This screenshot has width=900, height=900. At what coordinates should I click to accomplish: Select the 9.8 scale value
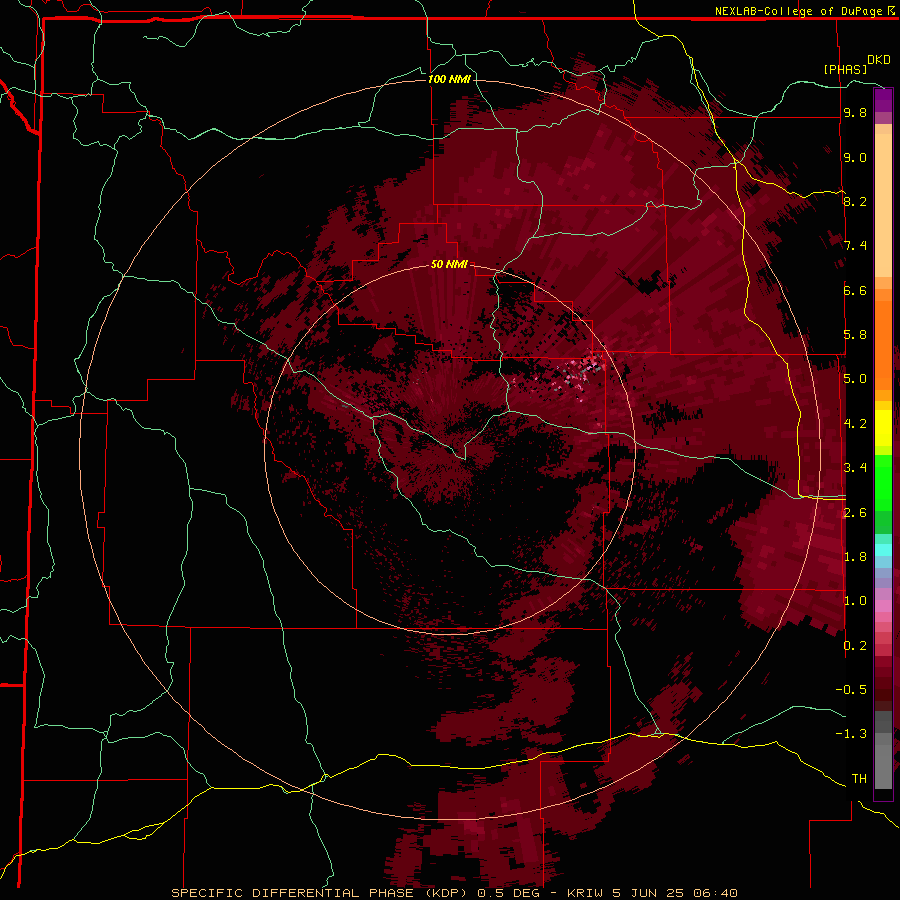point(855,112)
